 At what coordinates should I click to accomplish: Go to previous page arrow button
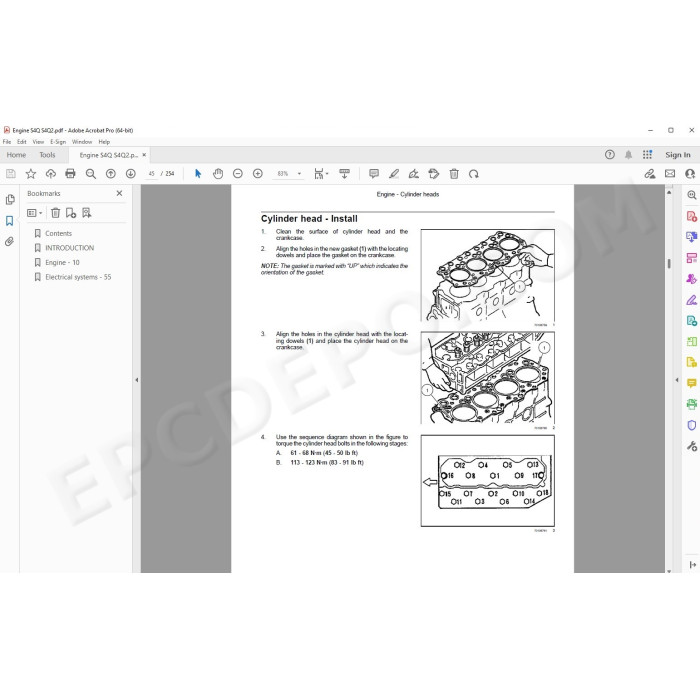coord(111,174)
